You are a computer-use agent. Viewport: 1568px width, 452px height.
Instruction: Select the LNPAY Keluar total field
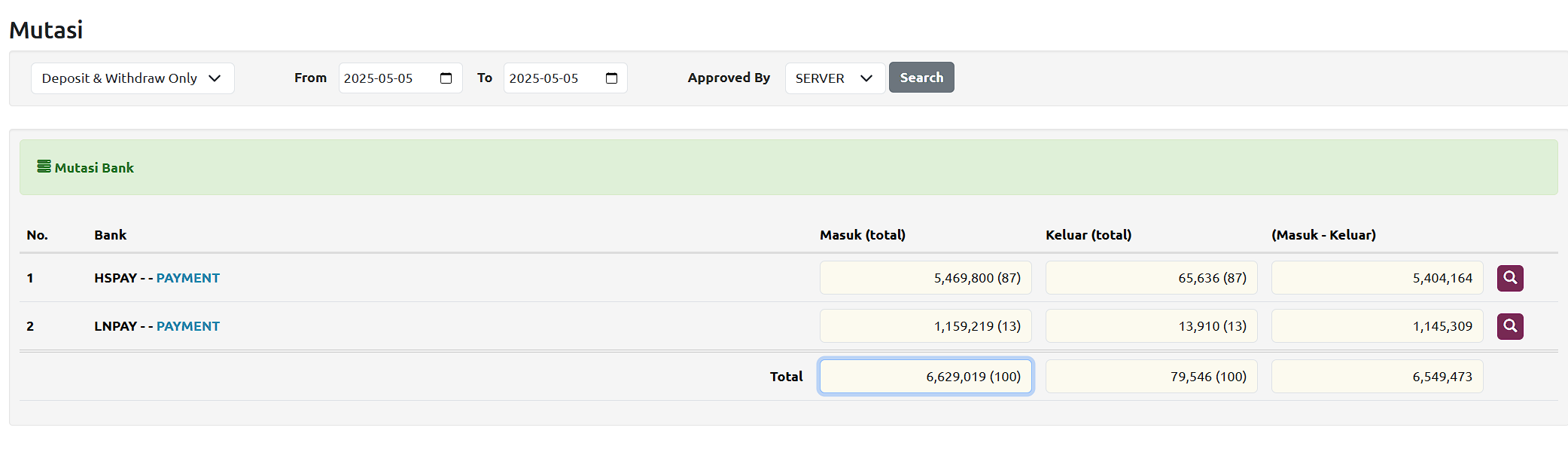[1151, 326]
